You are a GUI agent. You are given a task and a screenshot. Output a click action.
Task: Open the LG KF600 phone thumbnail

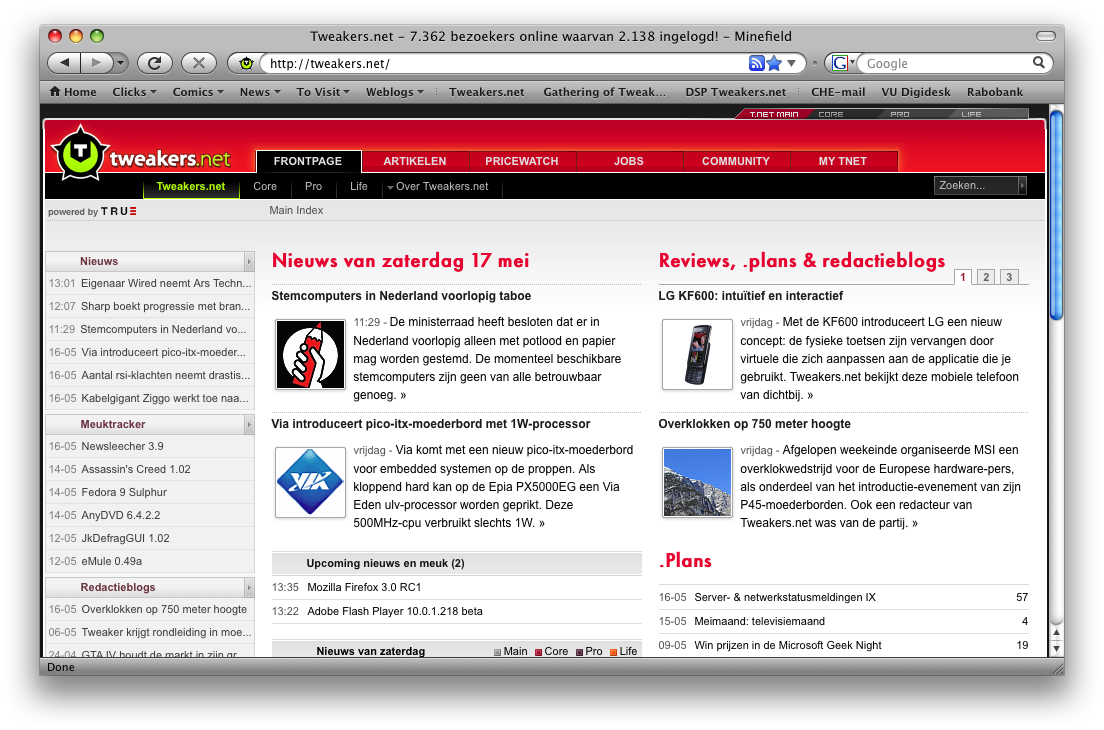coord(697,354)
